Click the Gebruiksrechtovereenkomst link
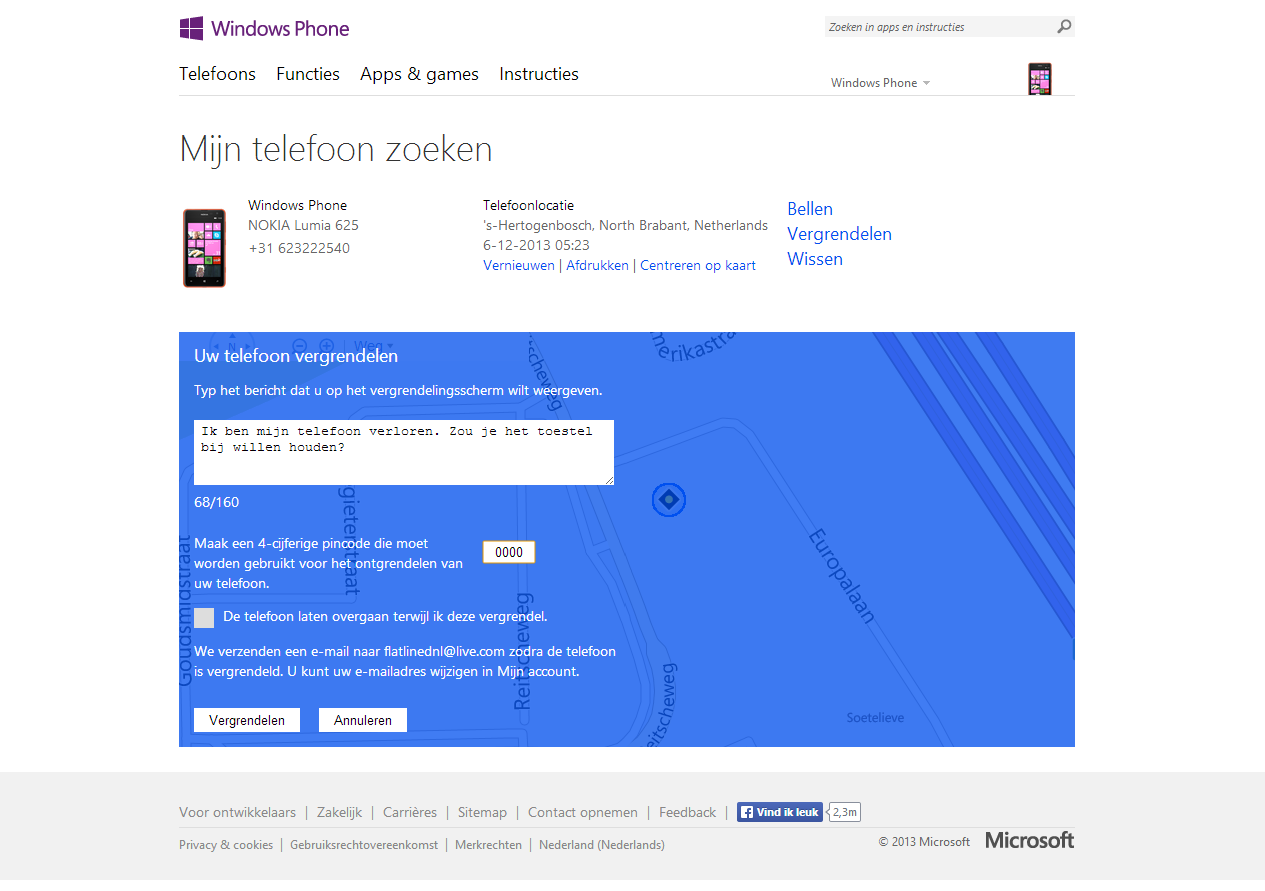The width and height of the screenshot is (1265, 891). point(364,845)
